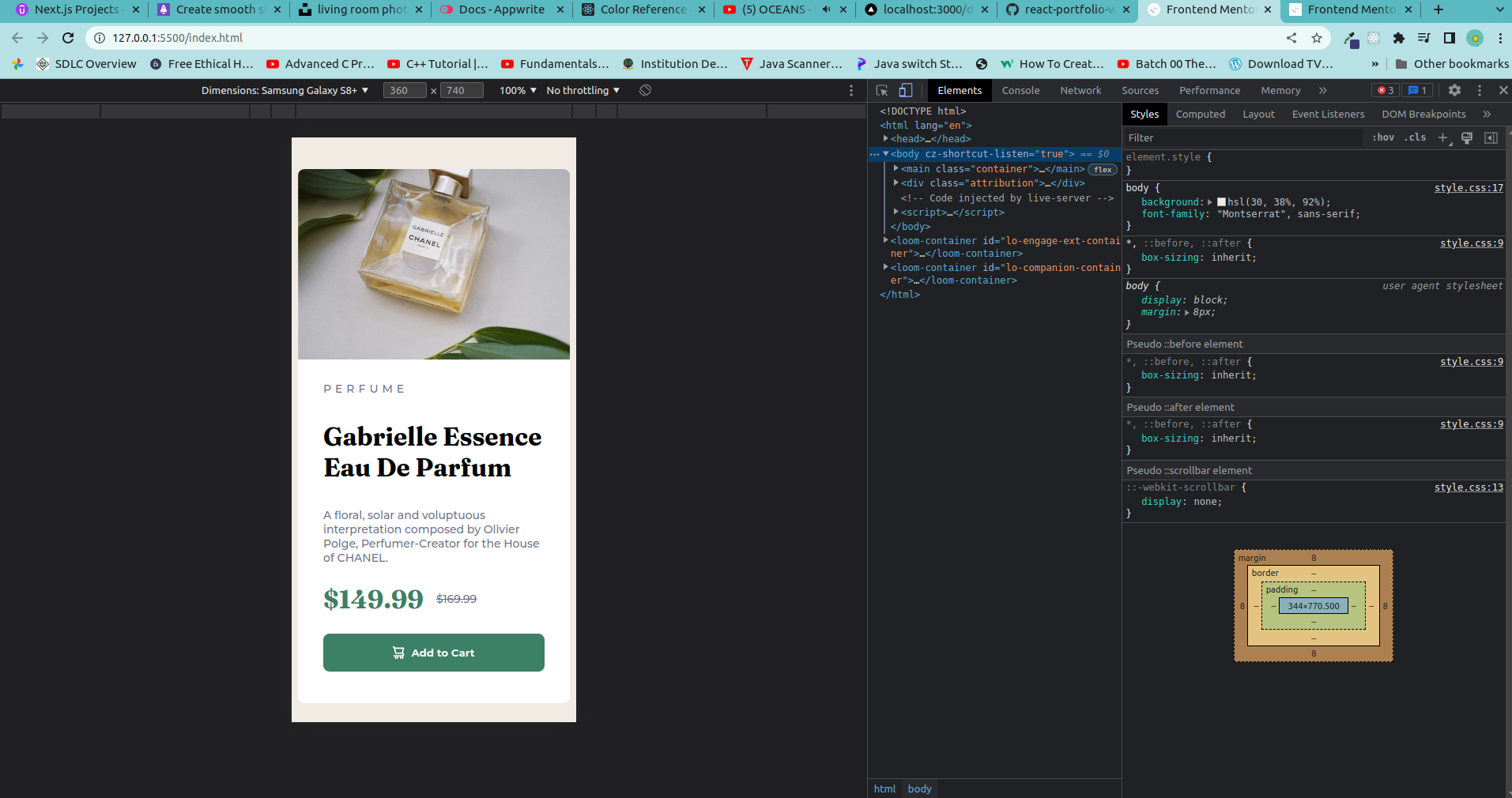1512x798 pixels.
Task: Toggle the computed styles sidebar pane
Action: (x=1491, y=137)
